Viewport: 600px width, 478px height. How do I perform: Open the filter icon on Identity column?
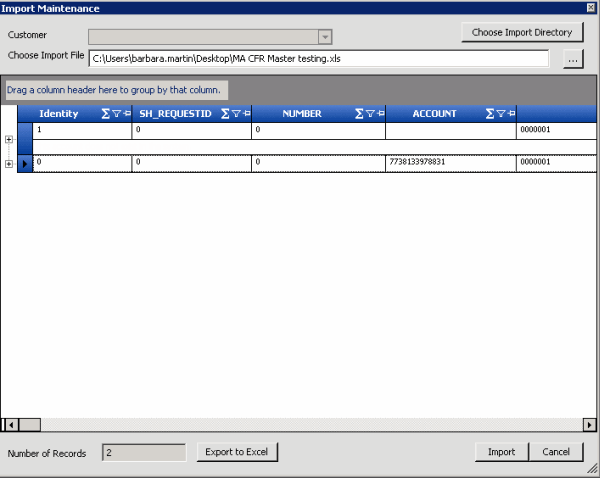click(116, 114)
